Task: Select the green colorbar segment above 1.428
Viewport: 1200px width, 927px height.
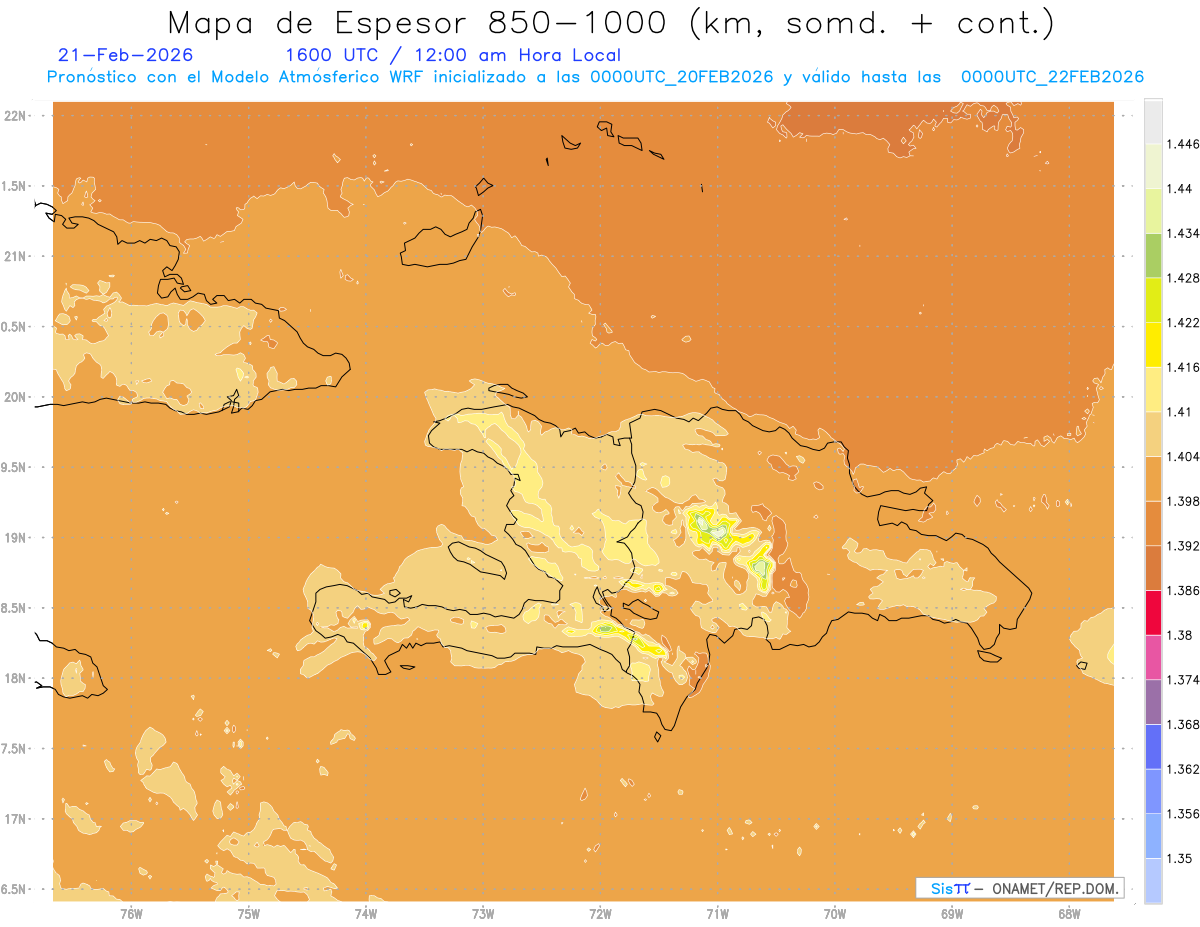Action: (x=1153, y=255)
